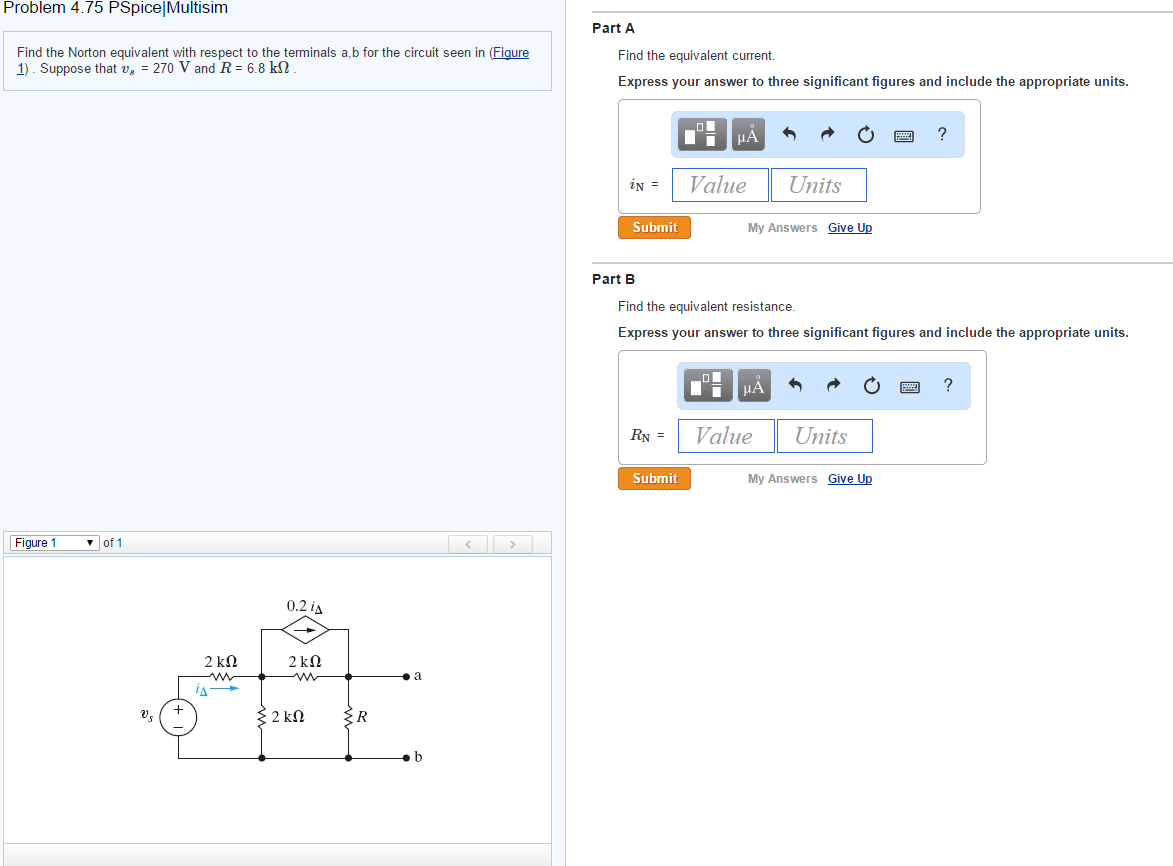Click the help question mark in Part A
The image size is (1173, 866).
(941, 133)
